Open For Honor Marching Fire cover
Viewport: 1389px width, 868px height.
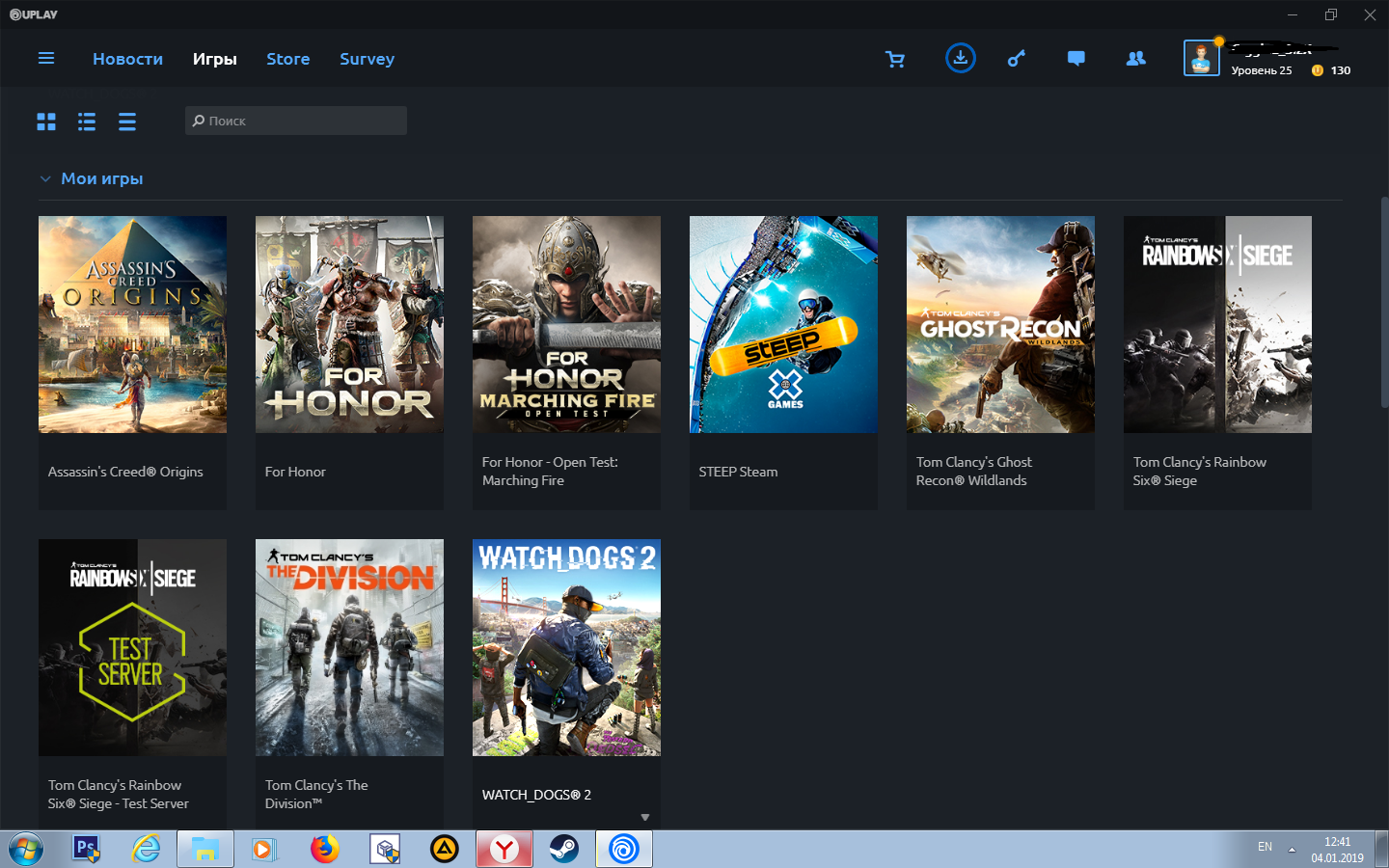tap(566, 324)
